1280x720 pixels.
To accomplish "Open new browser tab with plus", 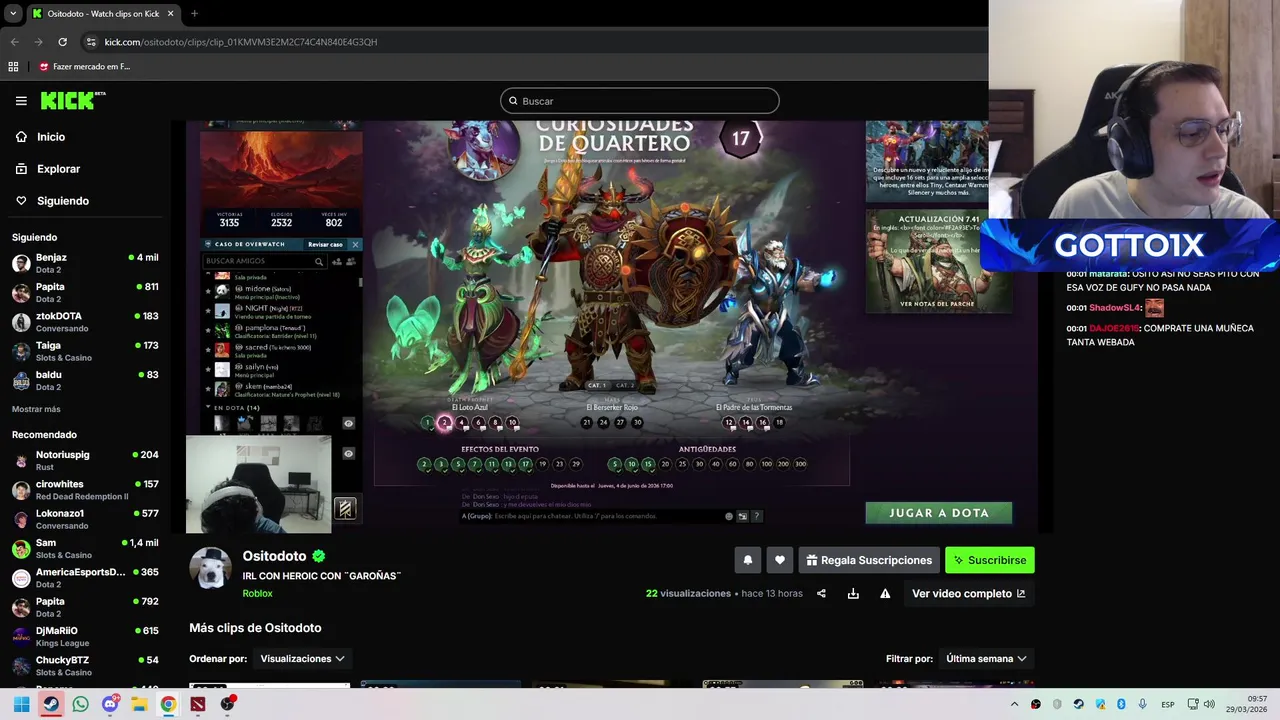I will [x=194, y=14].
